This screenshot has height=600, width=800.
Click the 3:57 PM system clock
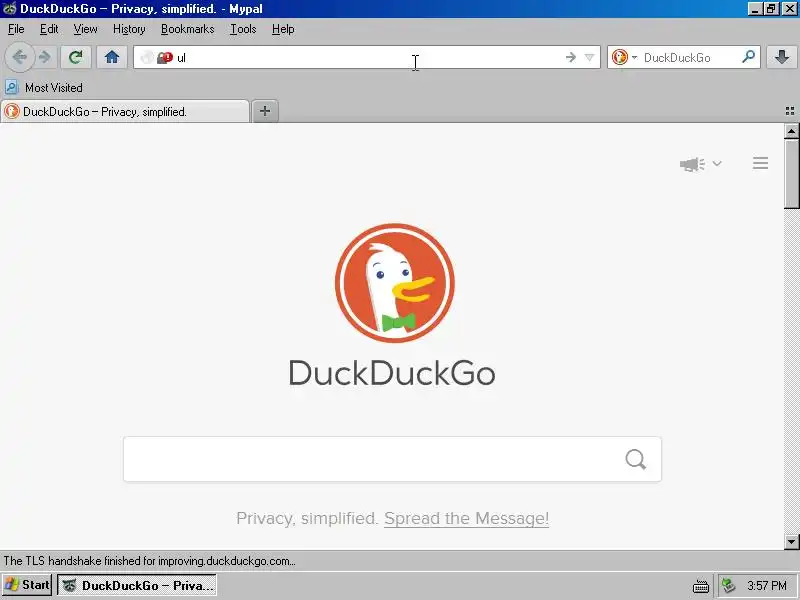[767, 585]
